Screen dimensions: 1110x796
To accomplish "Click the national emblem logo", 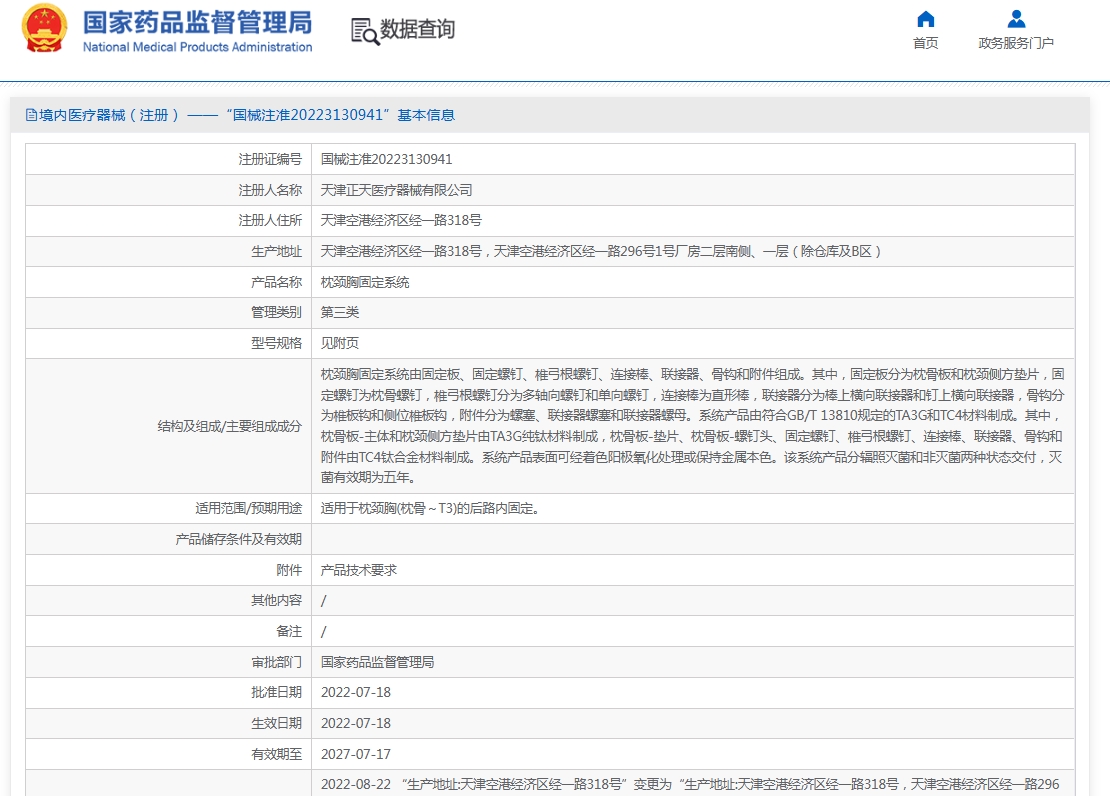I will click(x=44, y=28).
